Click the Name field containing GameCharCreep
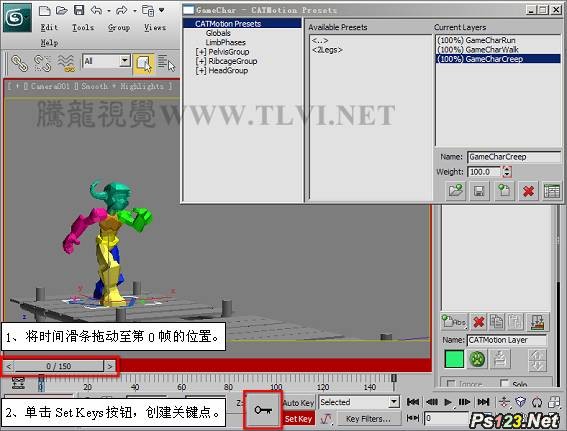 (513, 157)
